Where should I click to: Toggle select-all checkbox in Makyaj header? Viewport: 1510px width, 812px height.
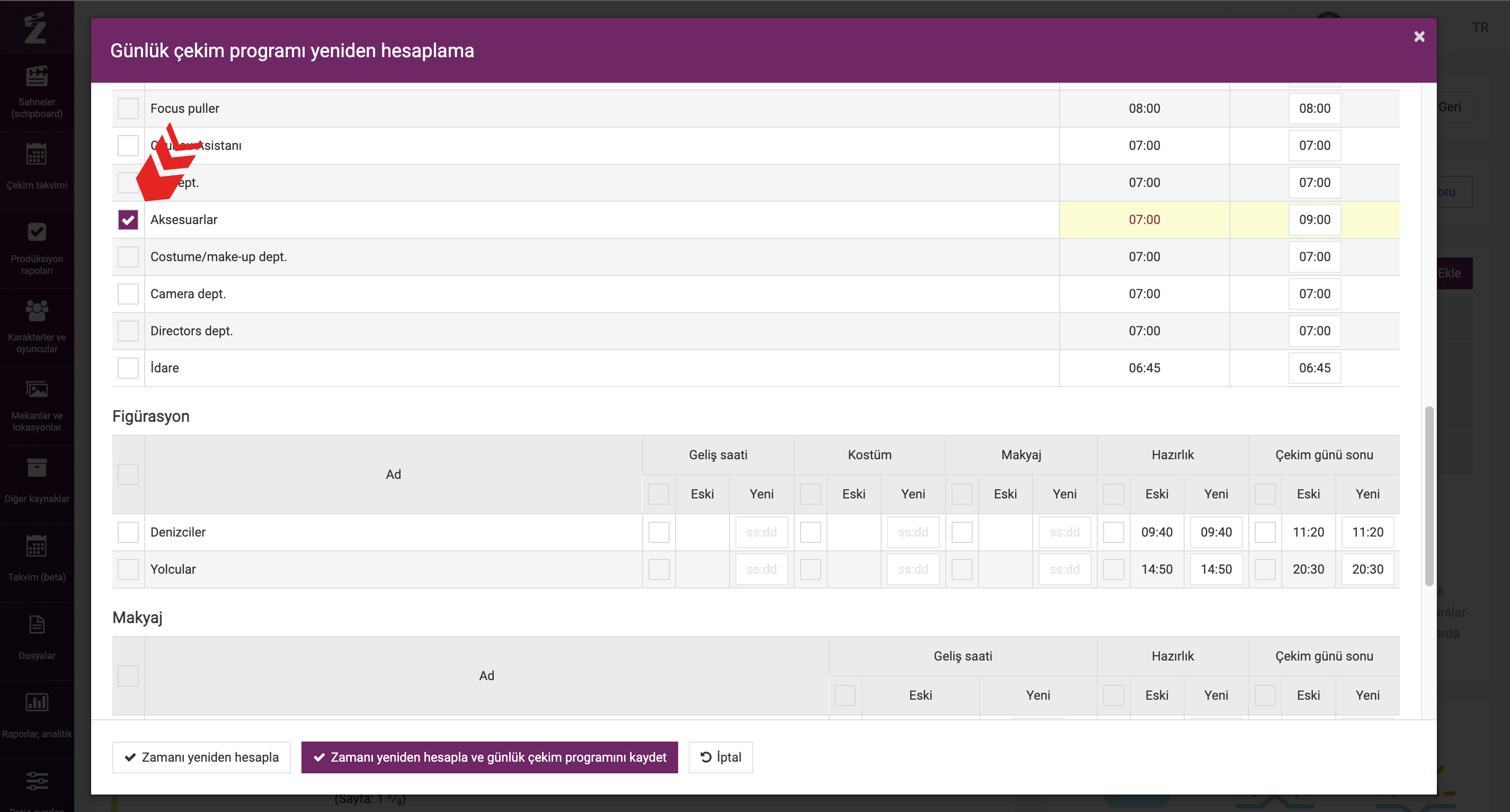coord(128,675)
